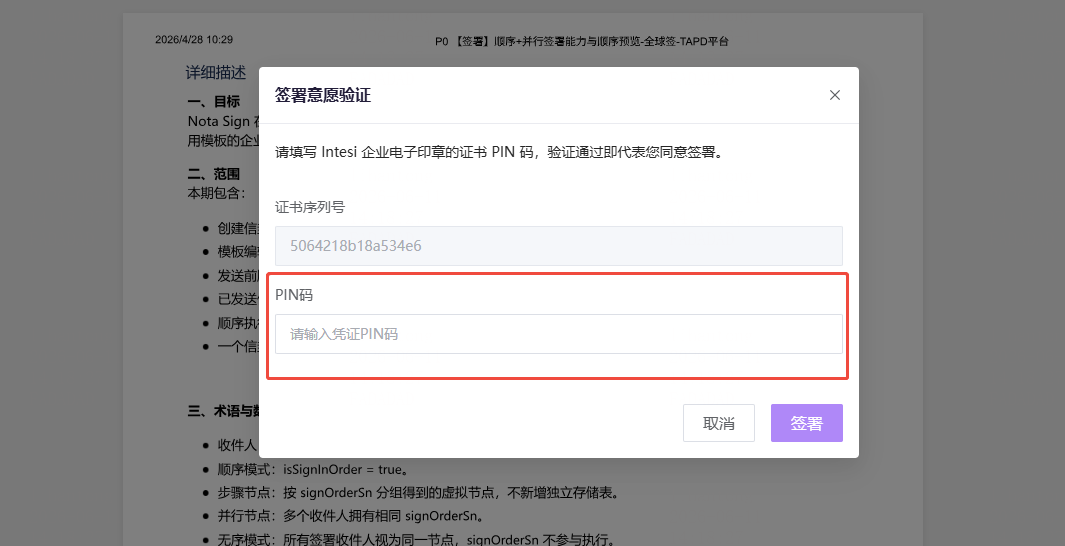Click the 无序模式 bullet line
1065x546 pixels.
(x=418, y=540)
